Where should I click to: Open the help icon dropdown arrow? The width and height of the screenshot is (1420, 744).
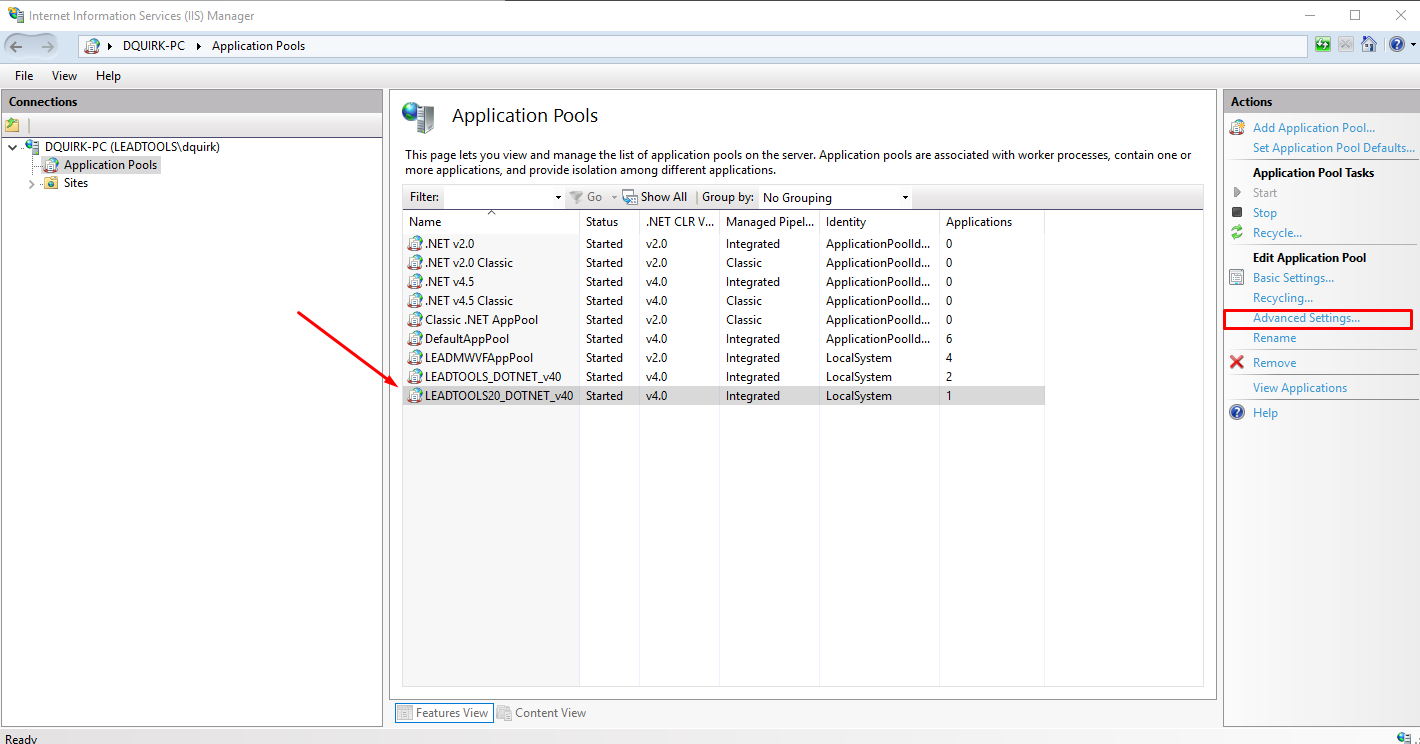(x=1413, y=45)
